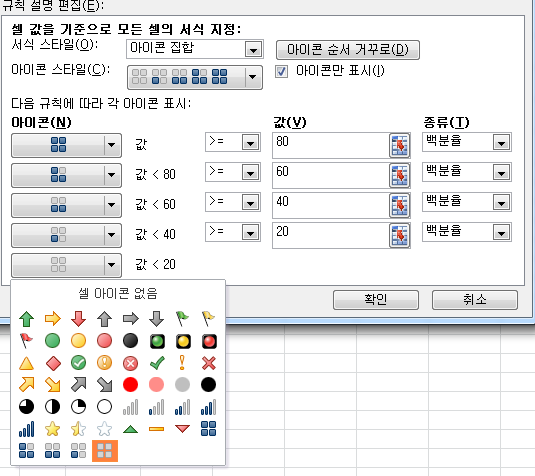Choose the plain red X icon
This screenshot has height=476, width=535.
point(208,363)
